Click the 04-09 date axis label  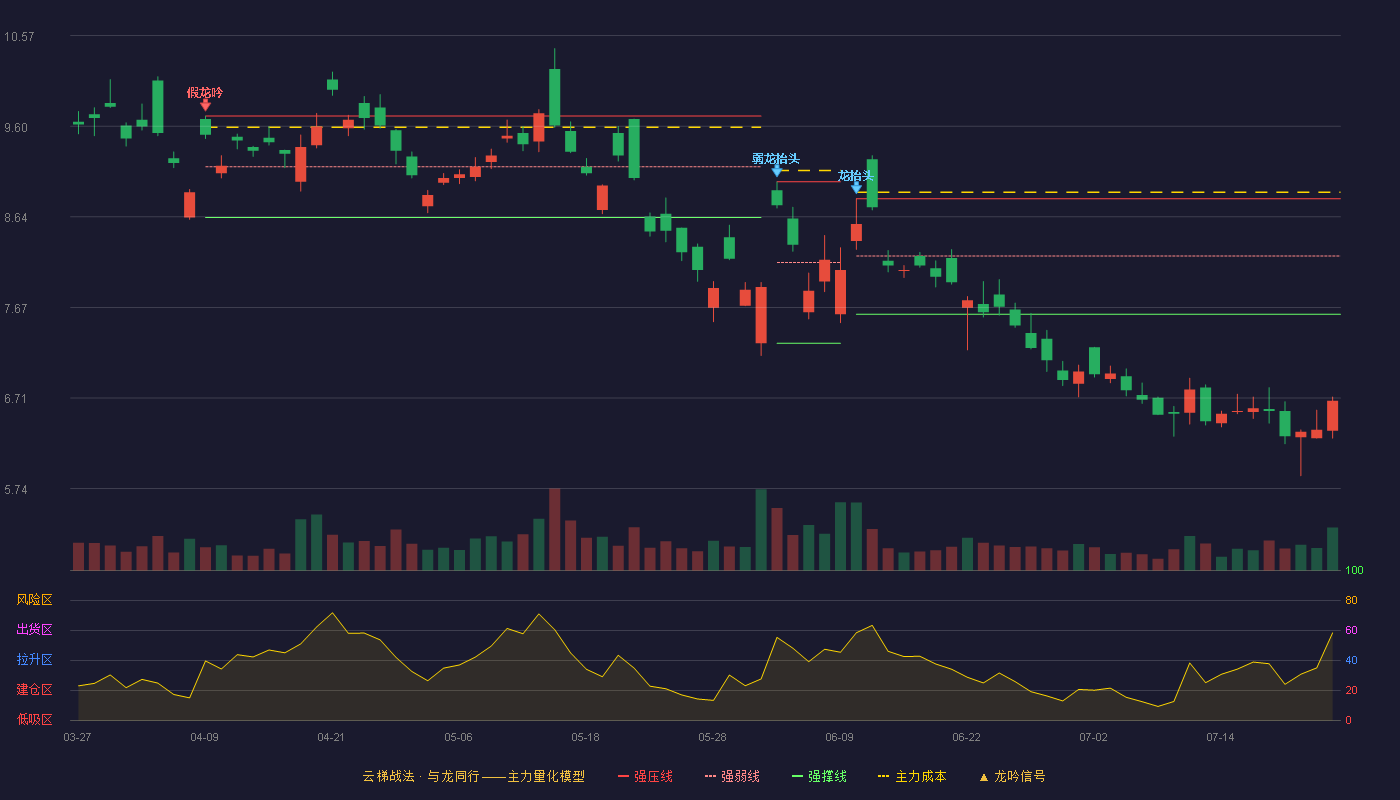pos(204,737)
